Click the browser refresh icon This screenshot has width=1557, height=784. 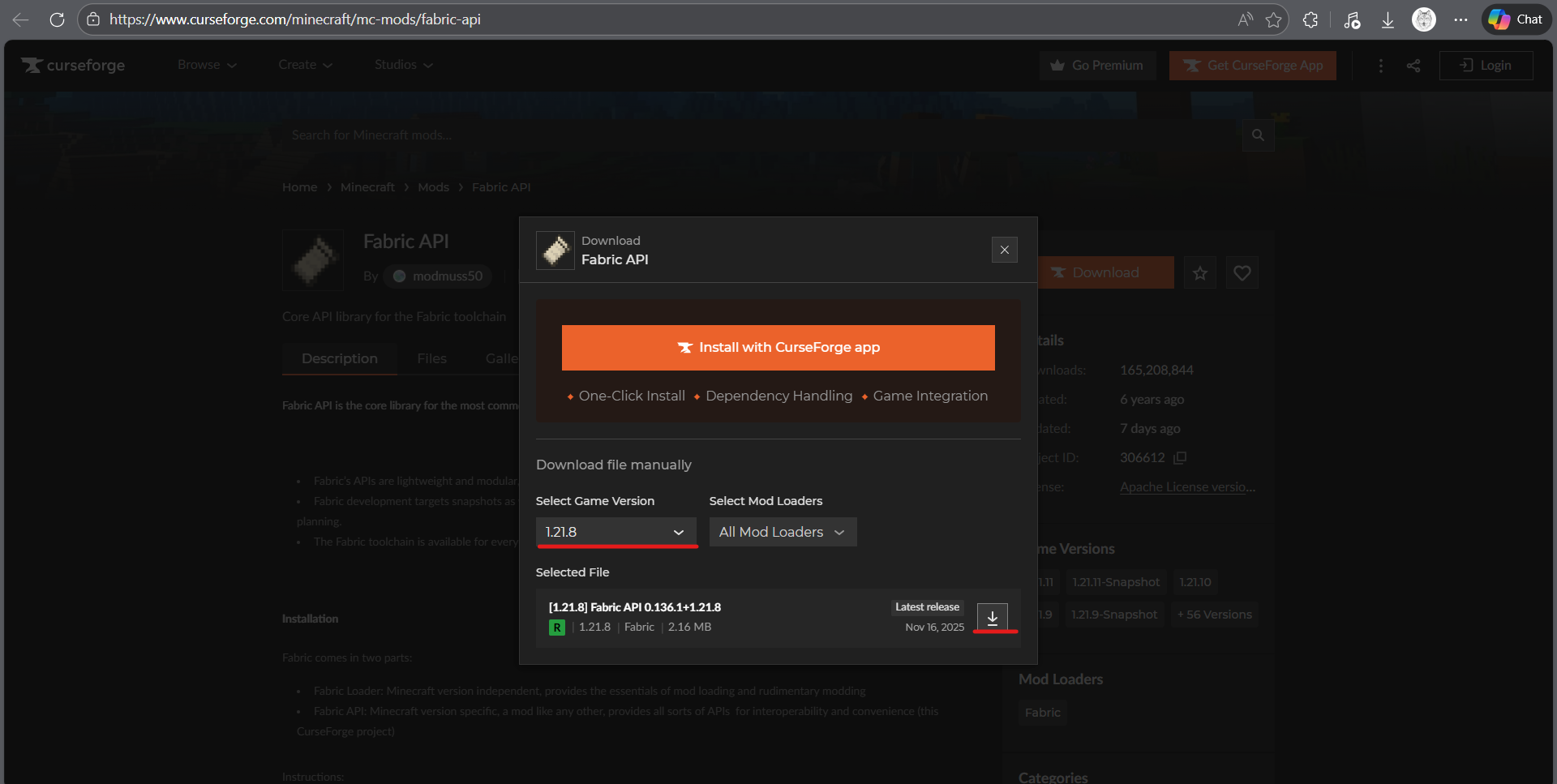point(57,19)
